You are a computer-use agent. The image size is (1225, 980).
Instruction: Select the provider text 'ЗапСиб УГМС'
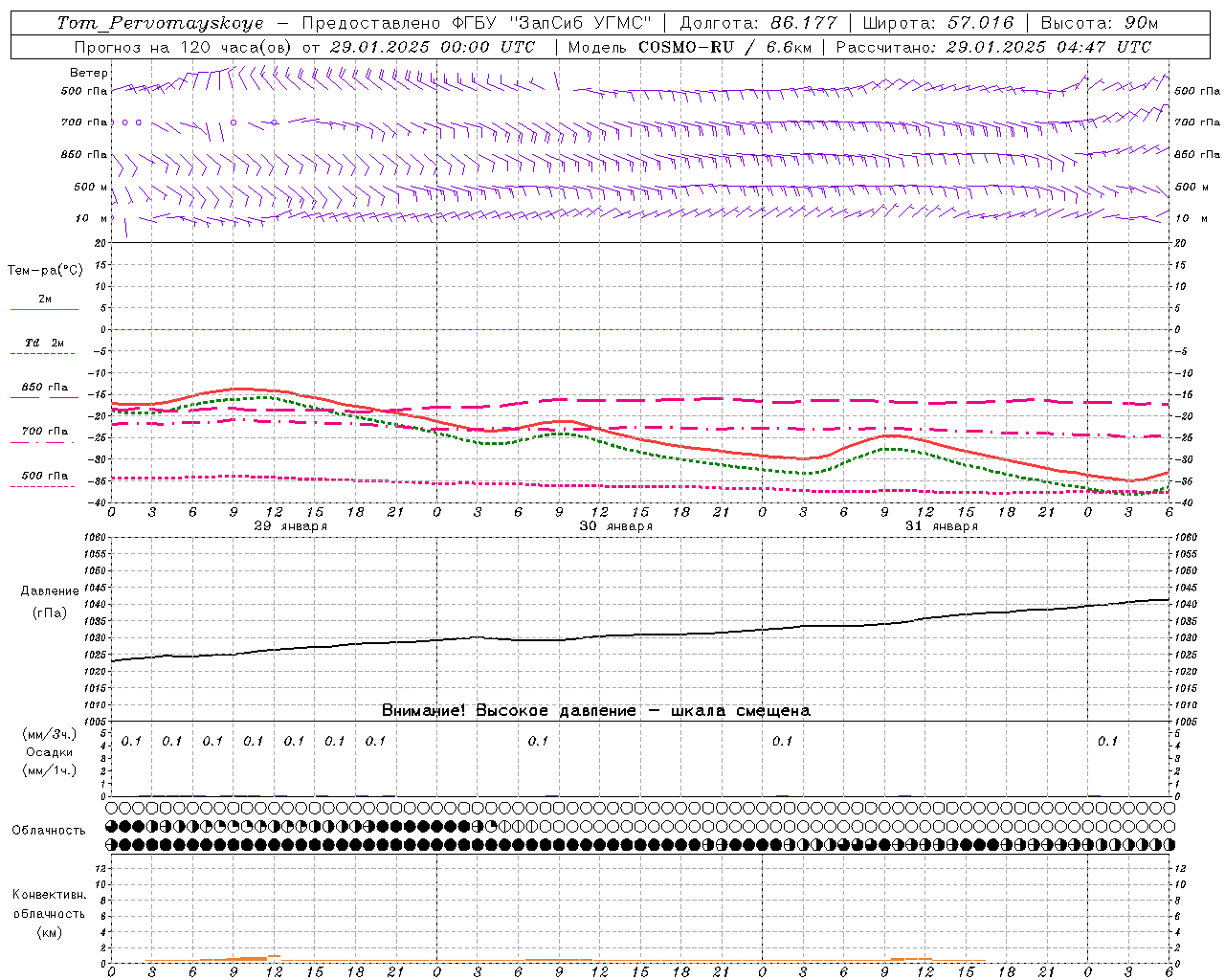[x=580, y=23]
